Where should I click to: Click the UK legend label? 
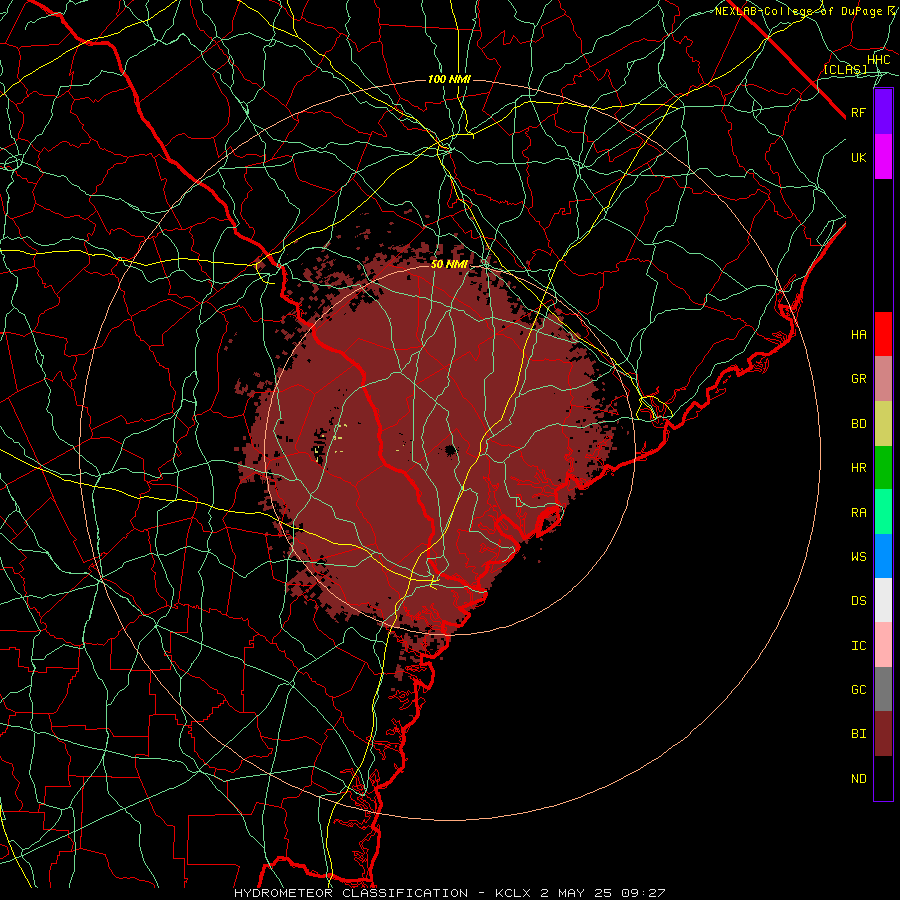pyautogui.click(x=858, y=157)
